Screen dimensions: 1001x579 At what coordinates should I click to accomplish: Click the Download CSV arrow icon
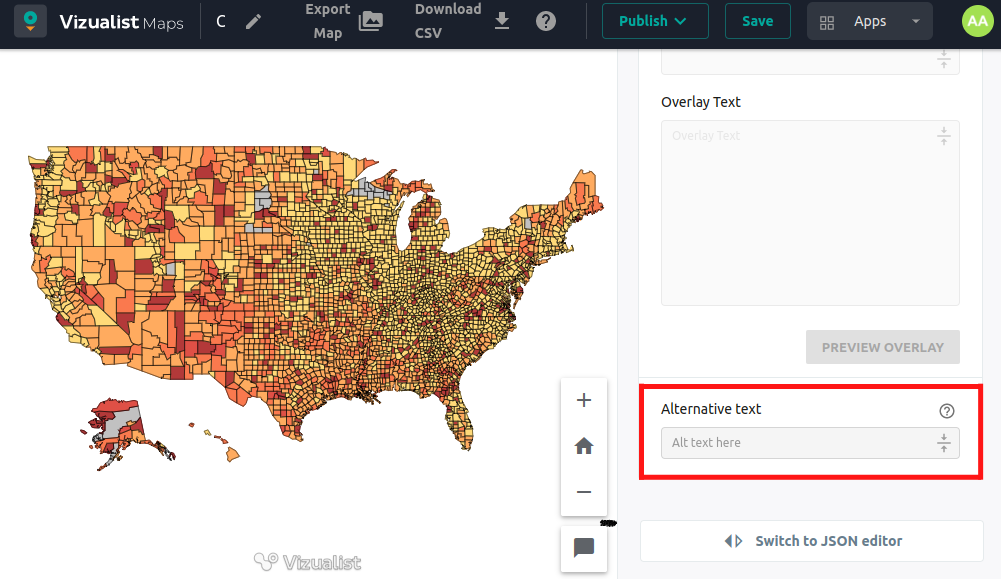[502, 21]
